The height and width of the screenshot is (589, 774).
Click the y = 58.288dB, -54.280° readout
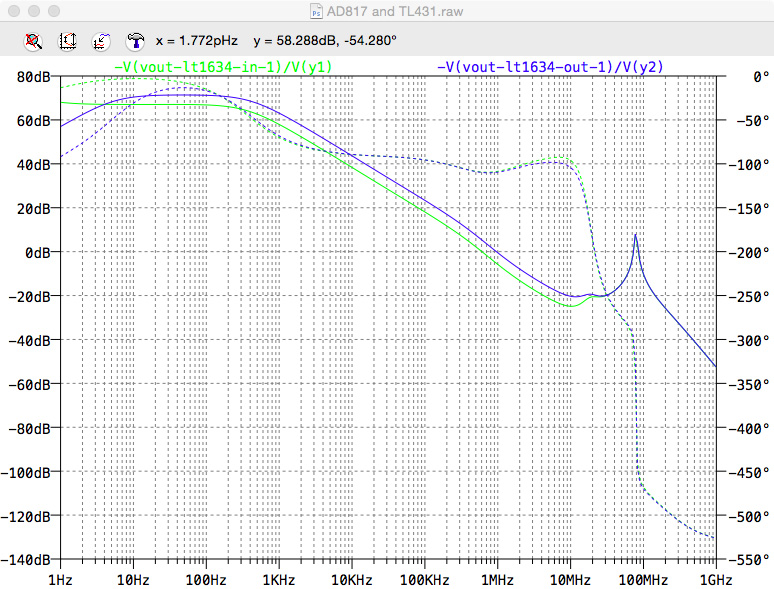pos(325,40)
